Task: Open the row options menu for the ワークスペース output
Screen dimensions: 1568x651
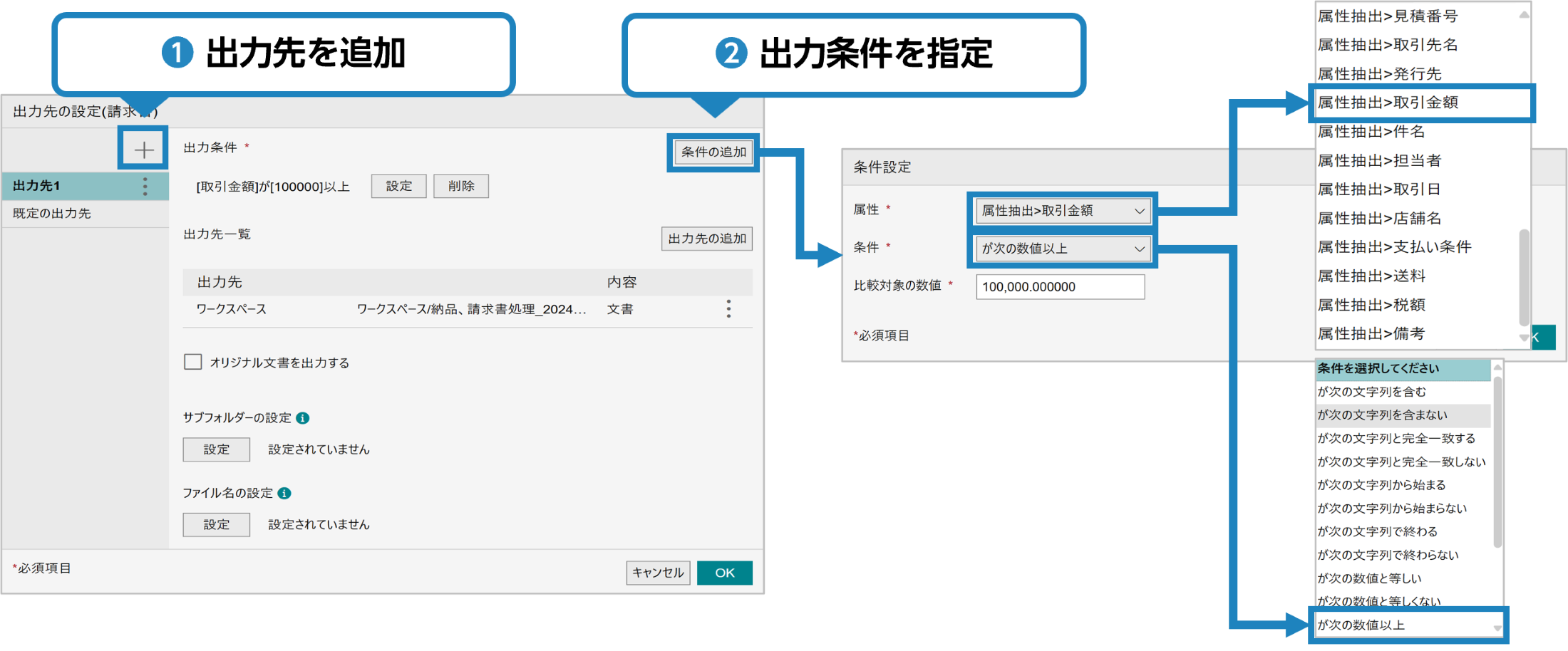Action: pyautogui.click(x=728, y=309)
